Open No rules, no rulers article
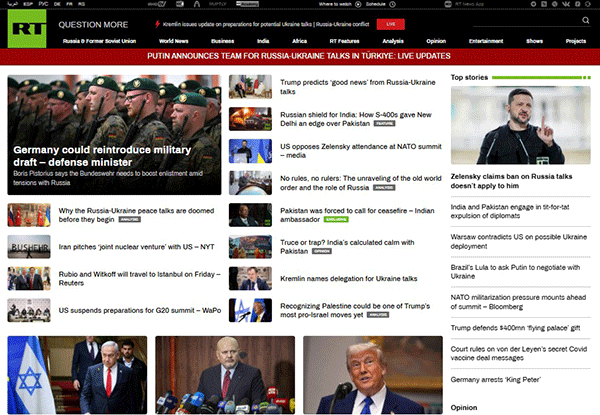600x415 pixels. pos(361,183)
